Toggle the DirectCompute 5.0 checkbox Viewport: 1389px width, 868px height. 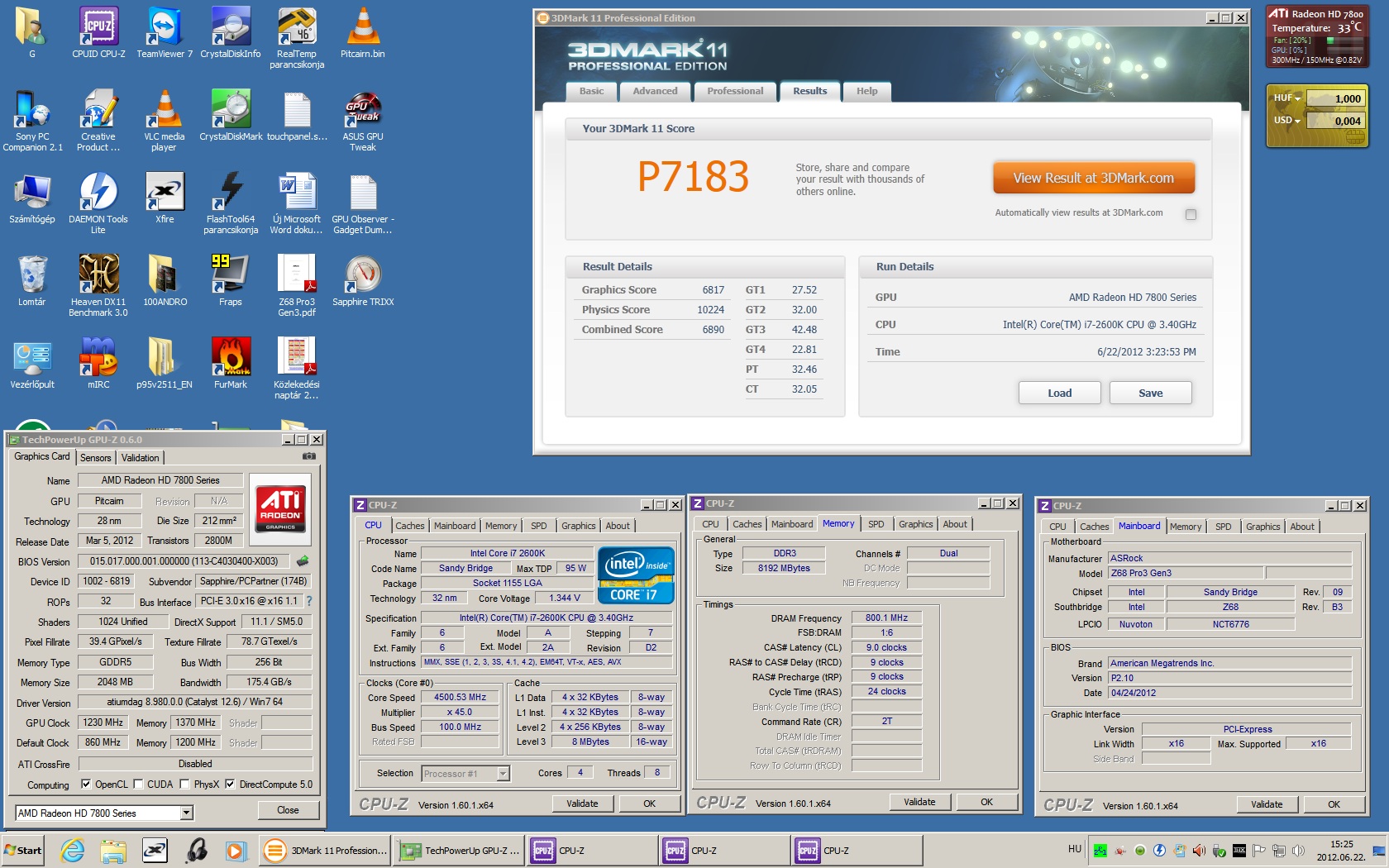[x=230, y=785]
